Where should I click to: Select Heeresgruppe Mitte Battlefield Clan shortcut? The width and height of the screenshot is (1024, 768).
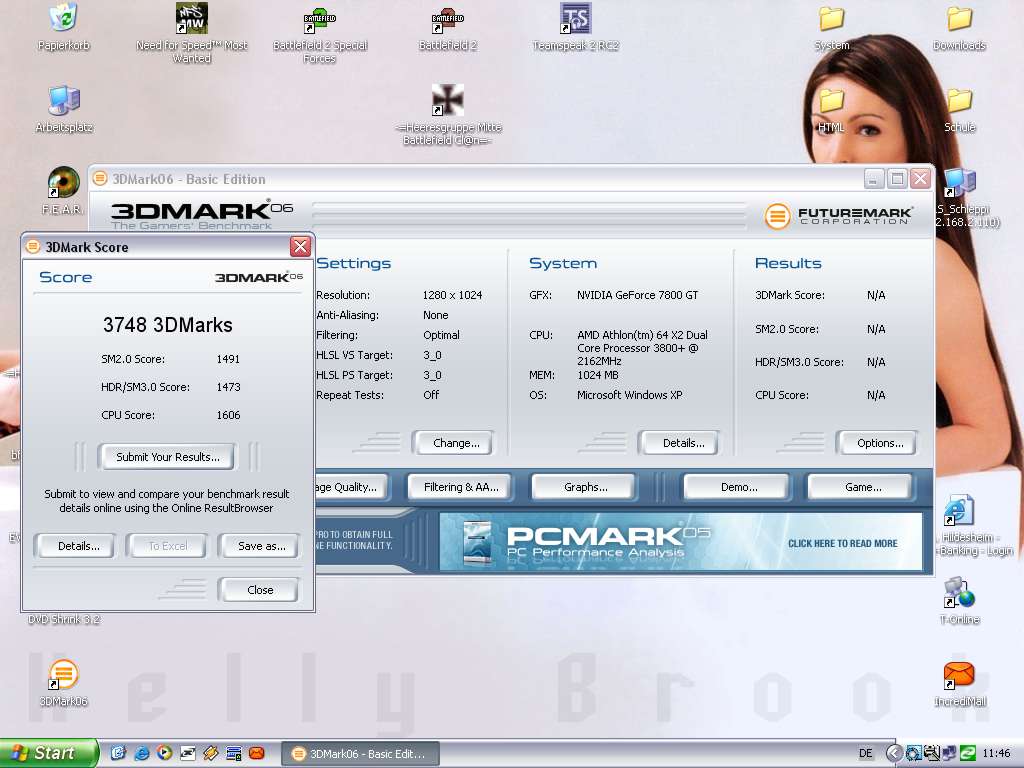click(447, 116)
